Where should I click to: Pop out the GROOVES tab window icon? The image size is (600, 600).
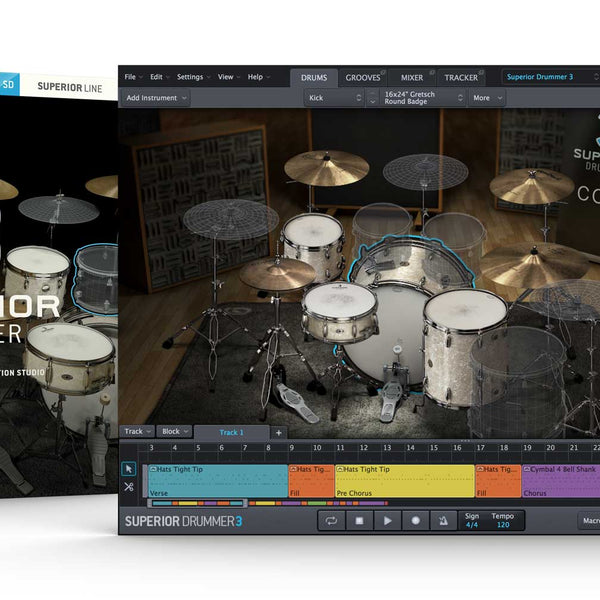(383, 72)
